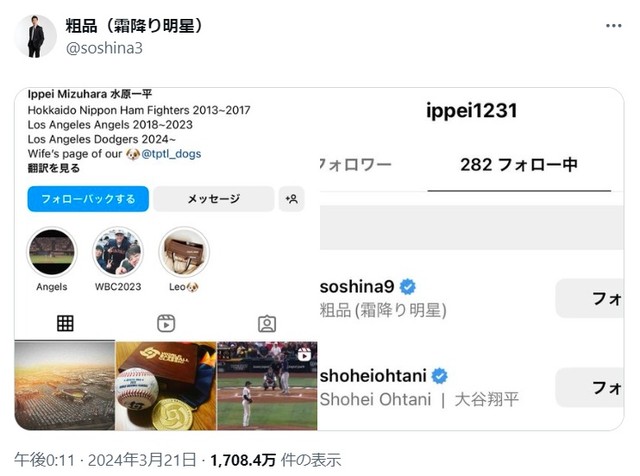Image resolution: width=640 pixels, height=476 pixels.
Task: Open the Angels story highlight
Action: [x=52, y=252]
